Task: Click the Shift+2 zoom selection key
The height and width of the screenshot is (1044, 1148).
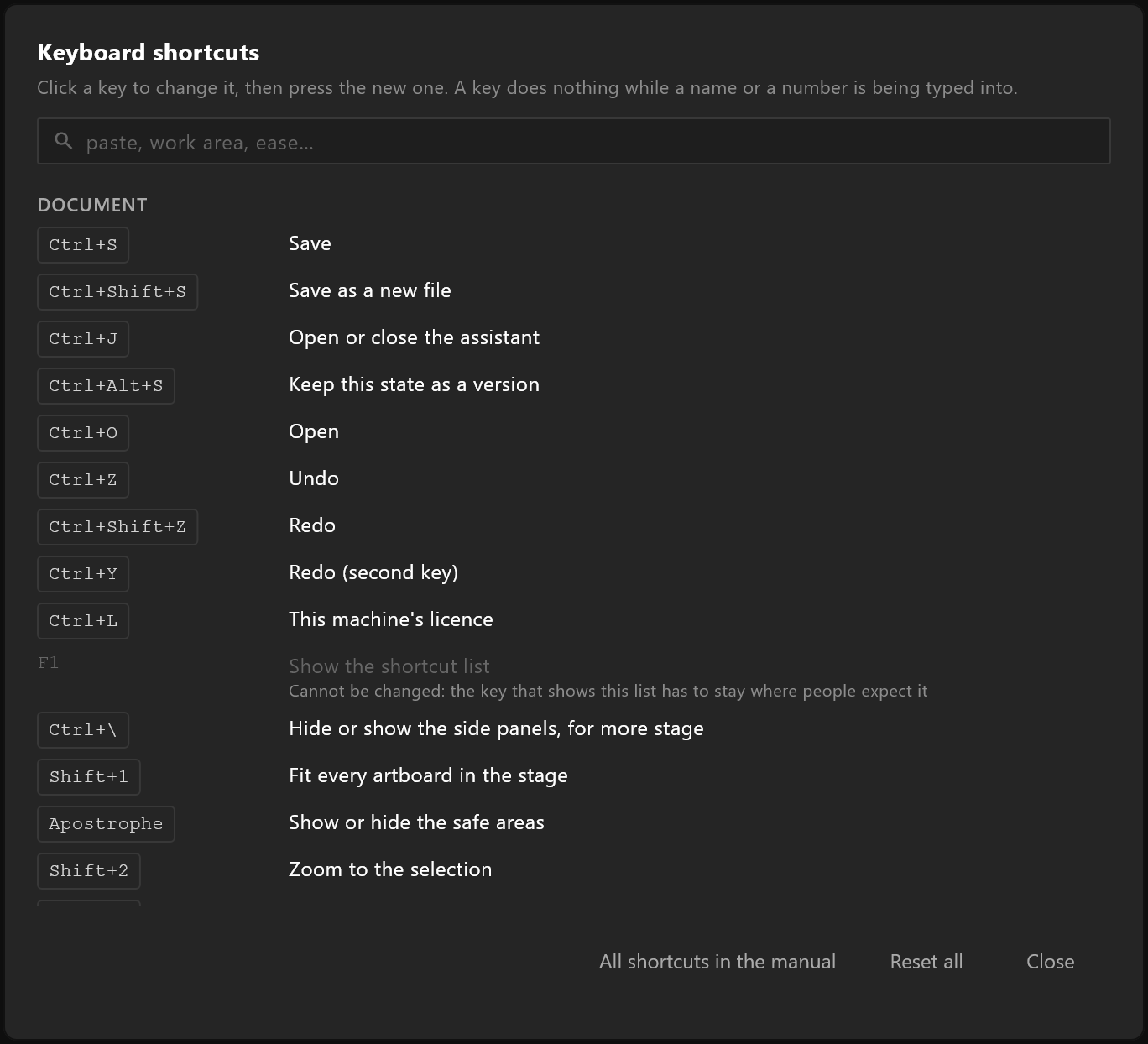Action: pyautogui.click(x=89, y=871)
